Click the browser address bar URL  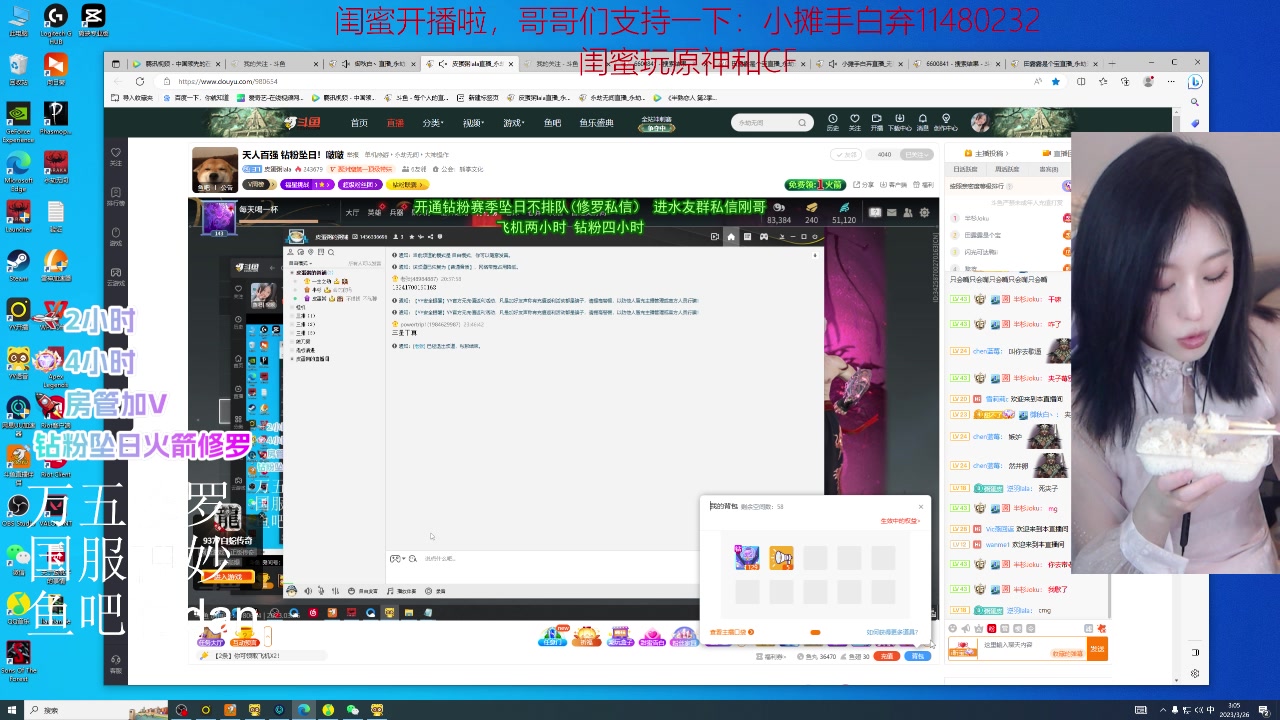pyautogui.click(x=228, y=82)
